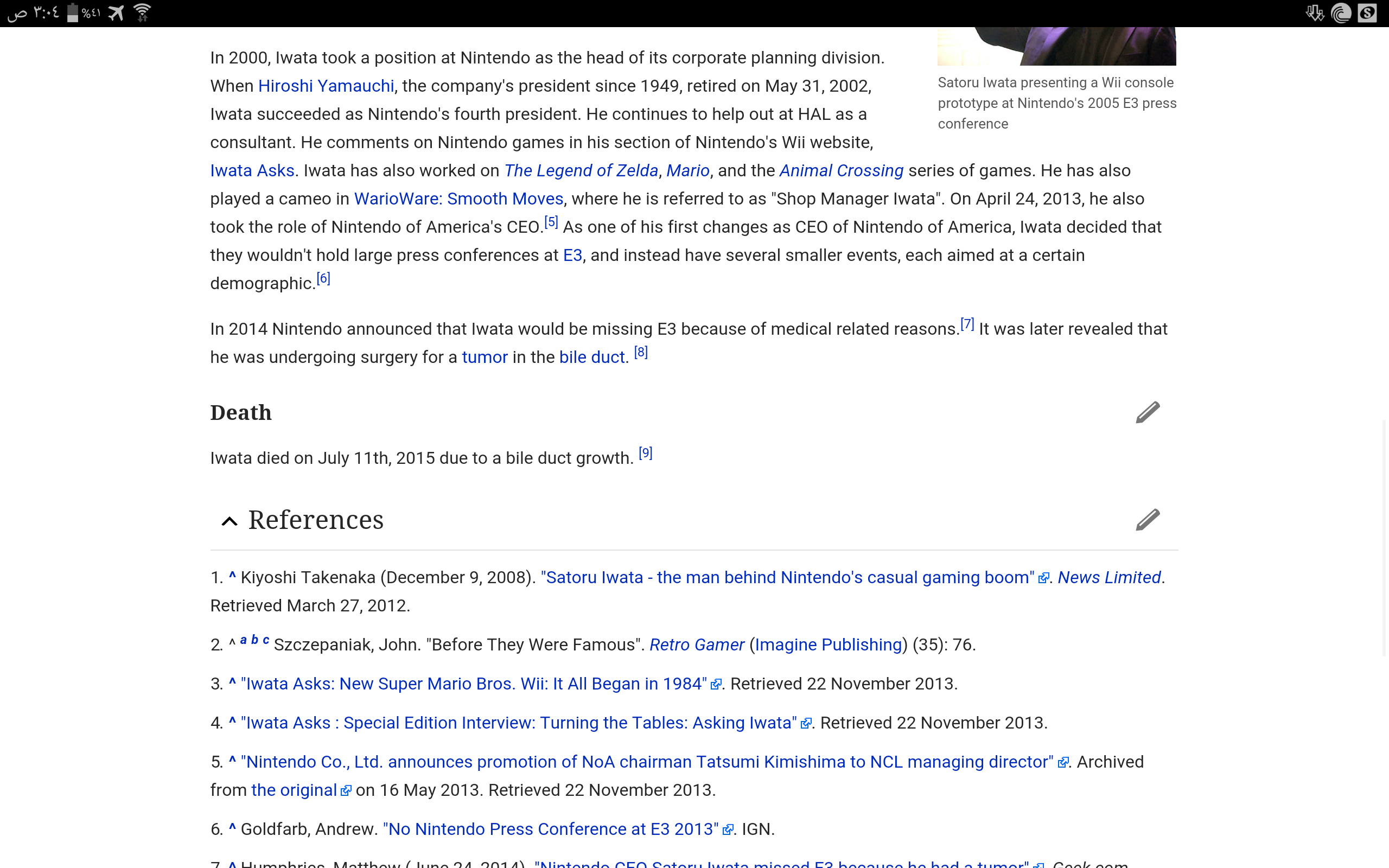Tap the Satoru Iwata Wii prototype photo
This screenshot has height=868, width=1389.
(x=1057, y=46)
